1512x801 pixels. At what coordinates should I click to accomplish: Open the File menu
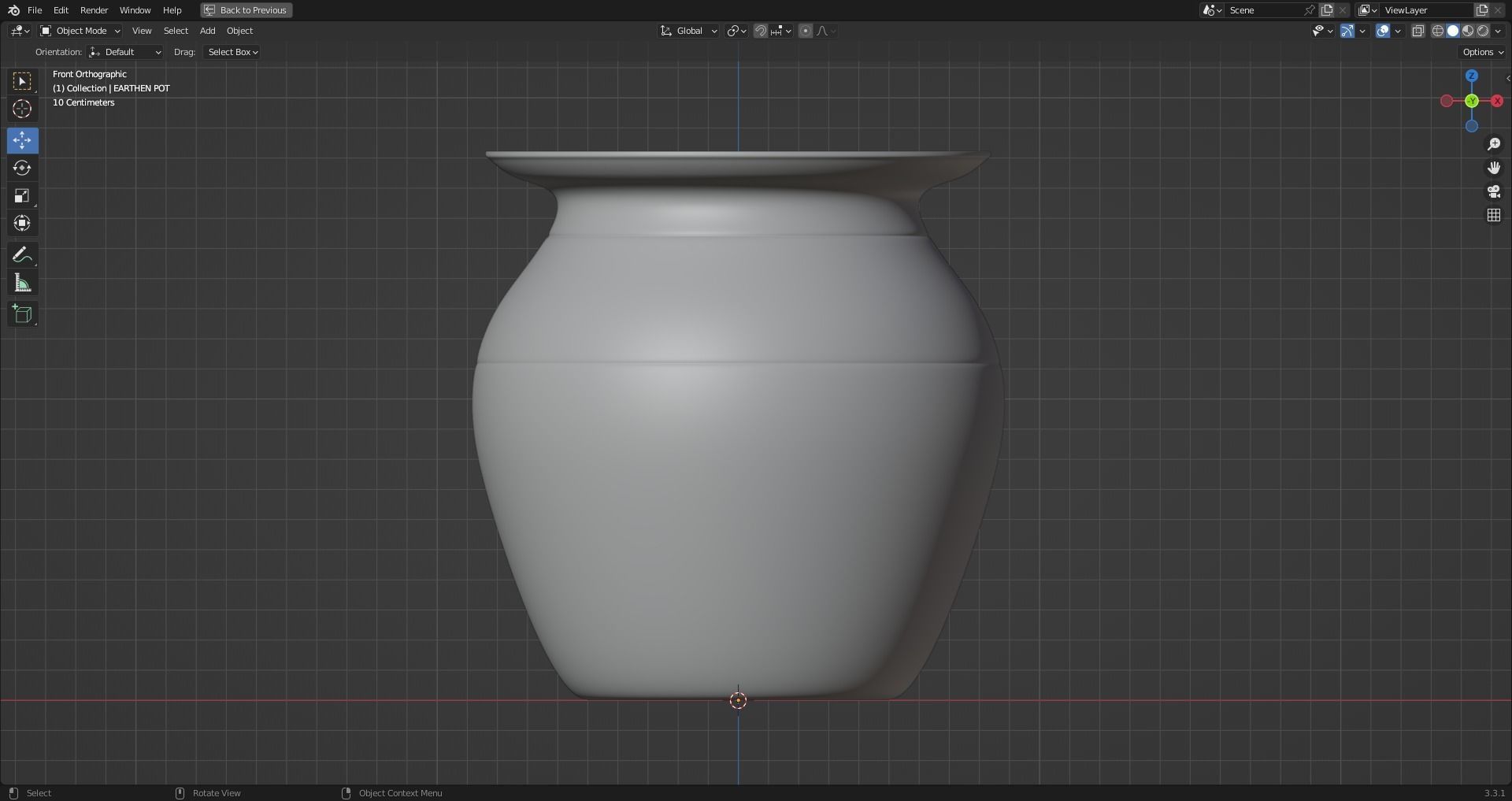[35, 10]
